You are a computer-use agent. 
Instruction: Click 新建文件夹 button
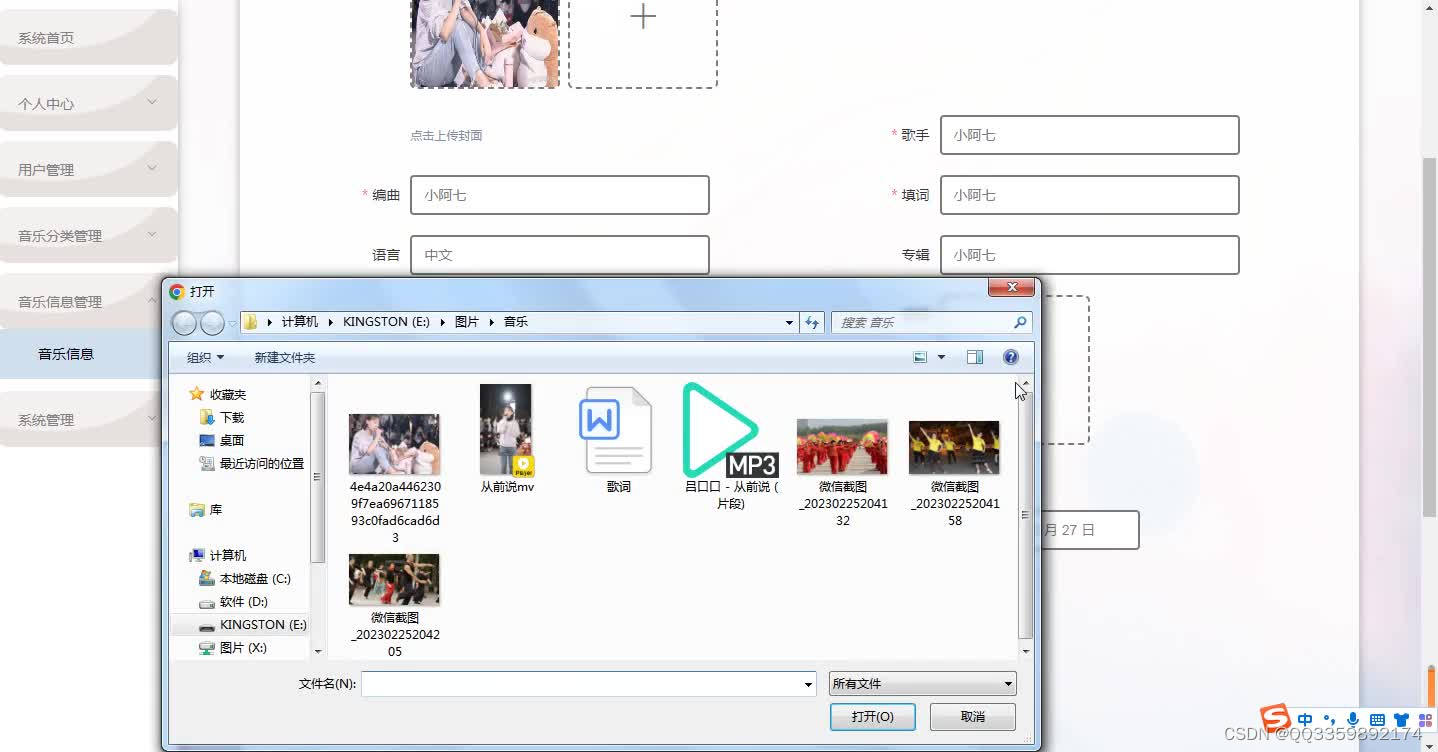click(284, 357)
